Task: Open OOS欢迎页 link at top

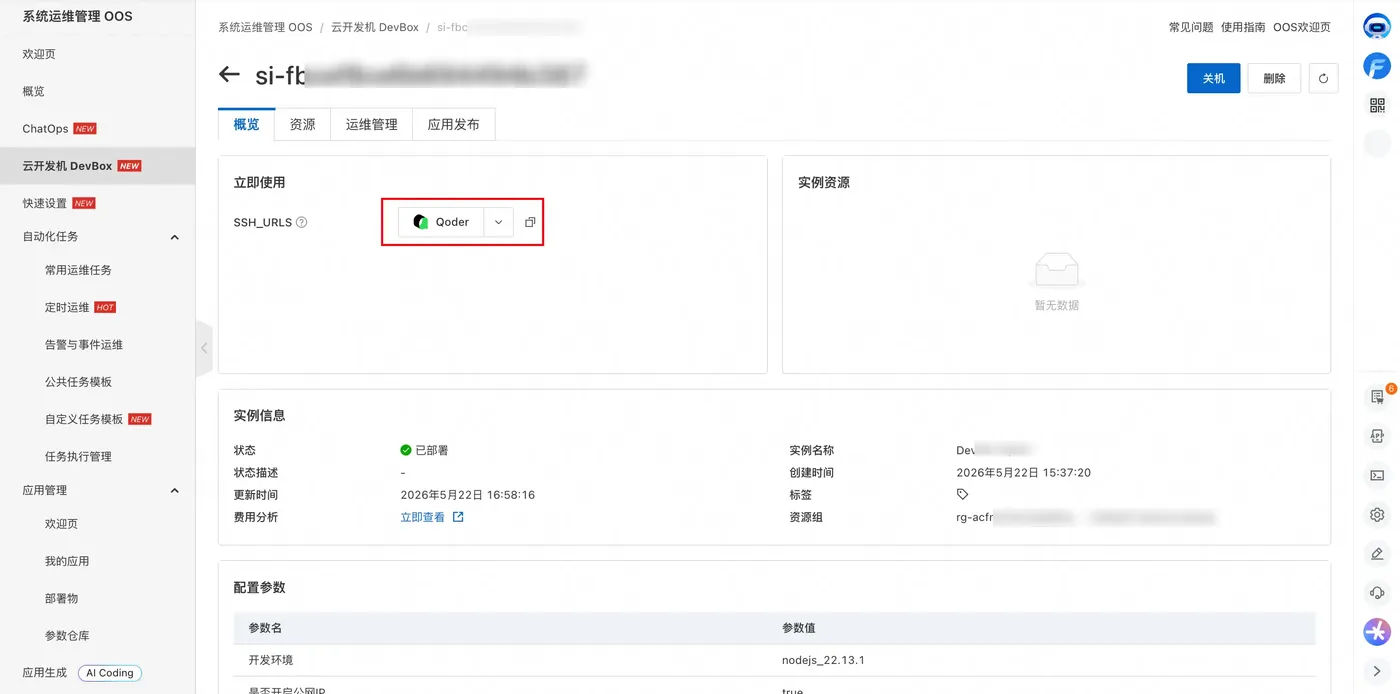Action: [1302, 27]
